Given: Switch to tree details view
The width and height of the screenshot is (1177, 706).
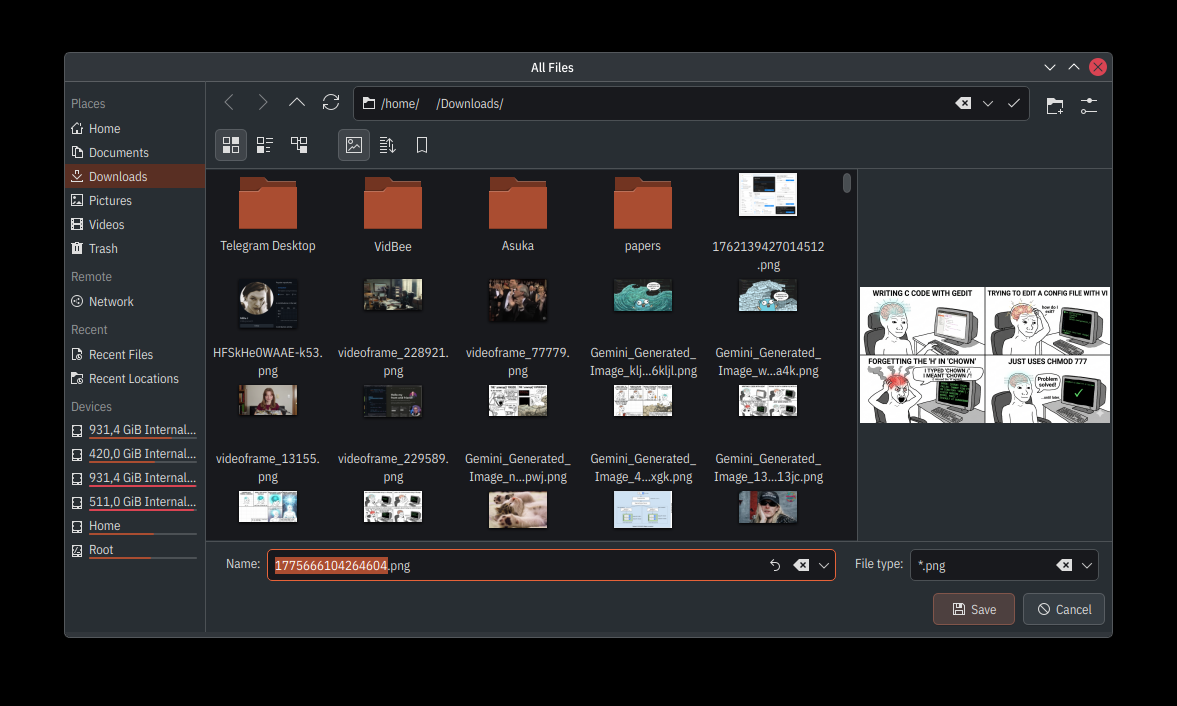Looking at the screenshot, I should [299, 145].
